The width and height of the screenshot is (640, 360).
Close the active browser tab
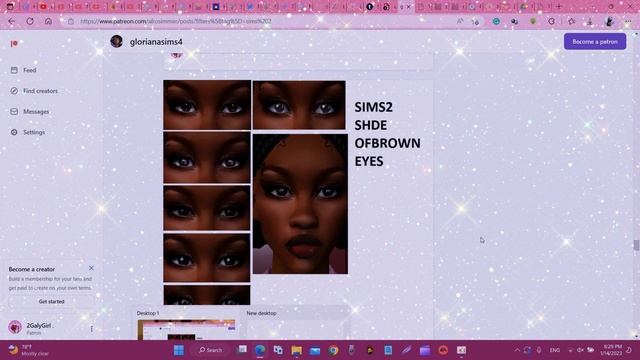409,7
